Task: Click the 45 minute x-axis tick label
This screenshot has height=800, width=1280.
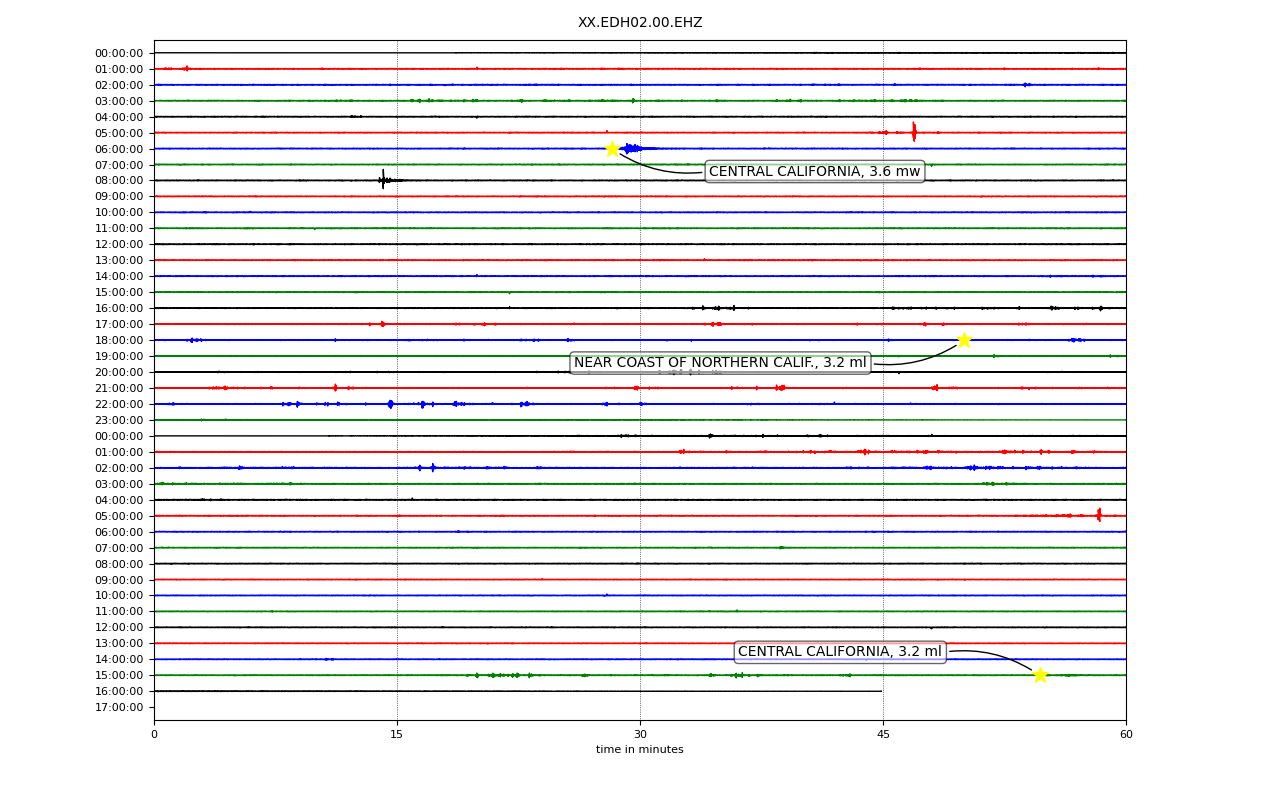Action: (883, 735)
